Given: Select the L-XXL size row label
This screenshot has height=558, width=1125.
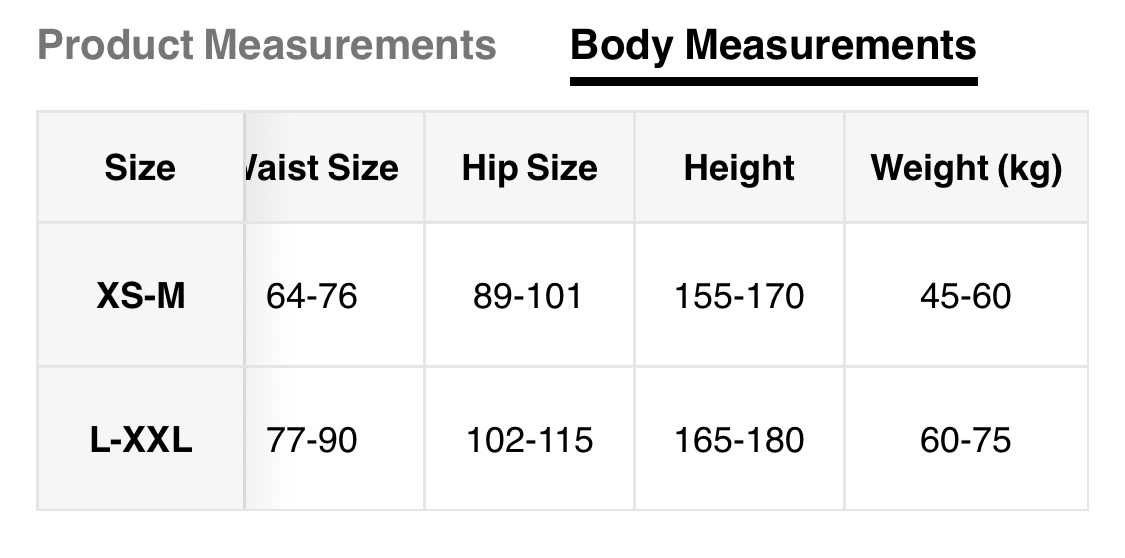Looking at the screenshot, I should tap(140, 440).
